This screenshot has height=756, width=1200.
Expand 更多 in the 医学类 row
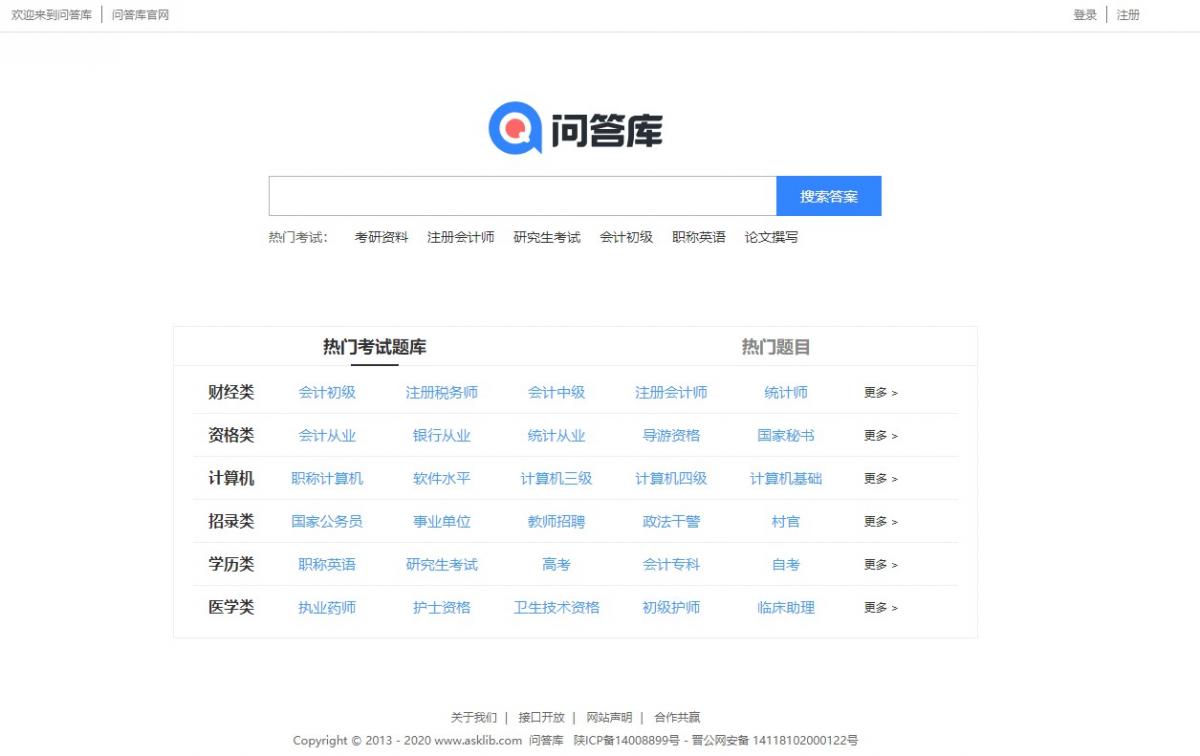[x=880, y=608]
